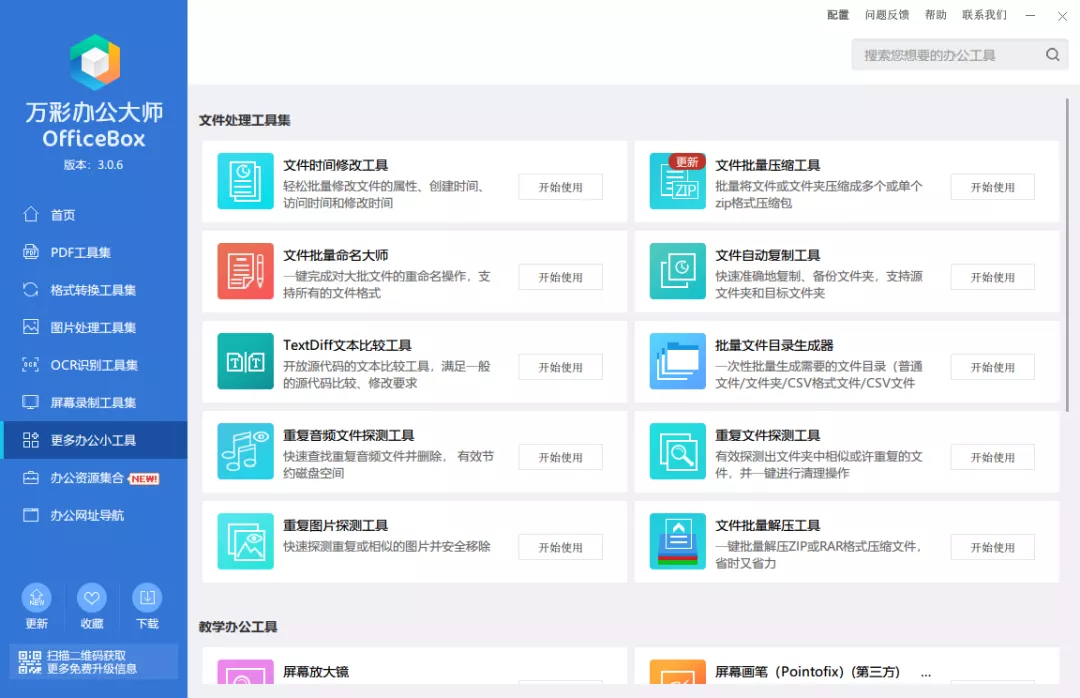Click the 文件批量压缩工具 ZIP icon
The height and width of the screenshot is (698, 1080).
677,181
